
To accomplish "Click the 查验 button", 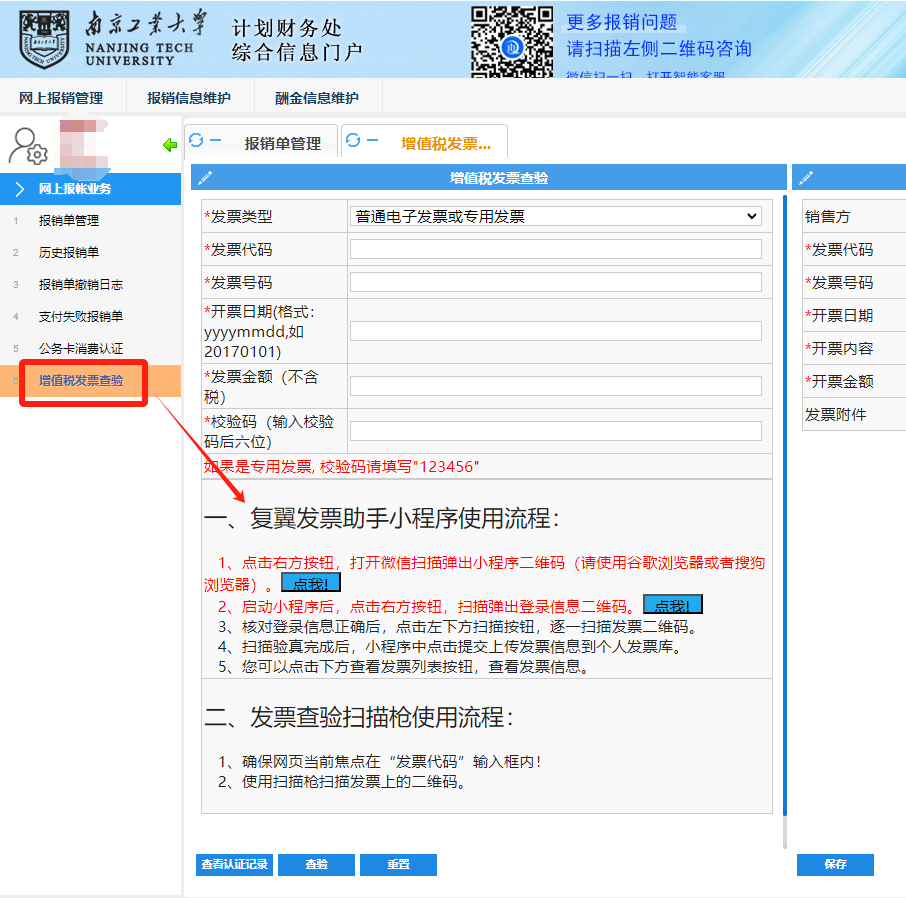I will coord(316,864).
